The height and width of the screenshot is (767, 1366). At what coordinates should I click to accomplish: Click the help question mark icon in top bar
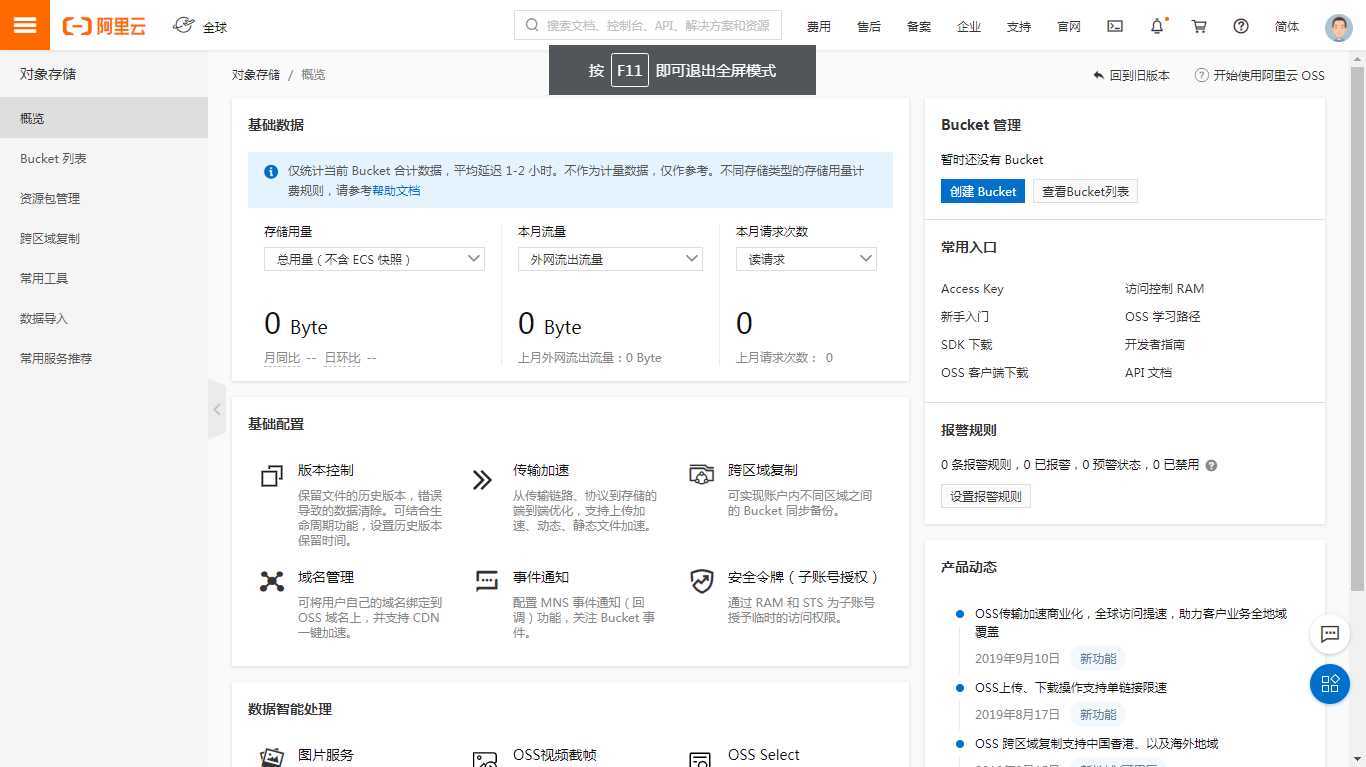(1241, 26)
